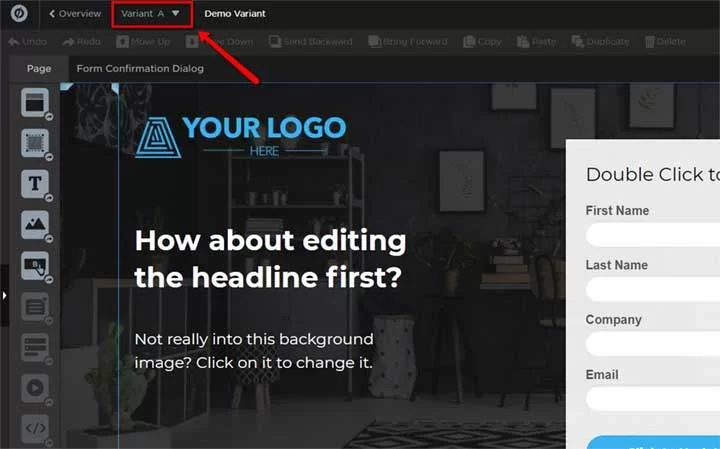Viewport: 720px width, 449px height.
Task: Switch to the Page tab
Action: coord(39,69)
